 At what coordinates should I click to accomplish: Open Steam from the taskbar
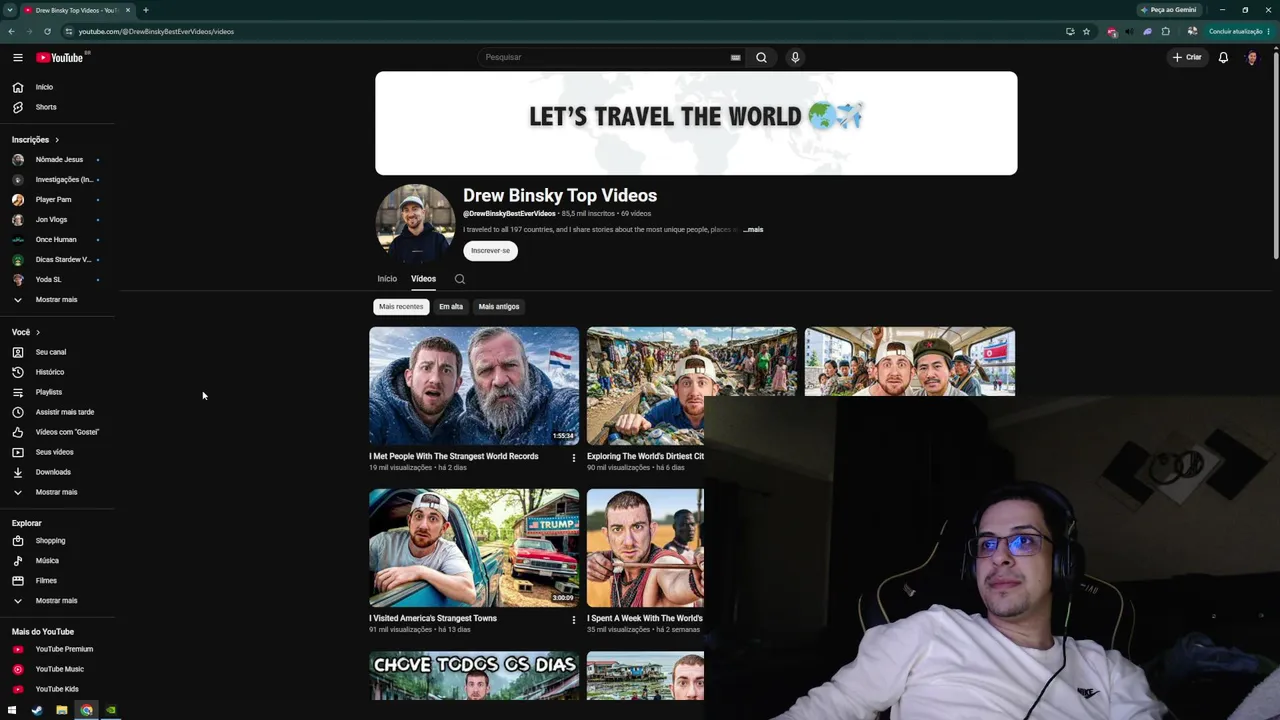pos(37,710)
